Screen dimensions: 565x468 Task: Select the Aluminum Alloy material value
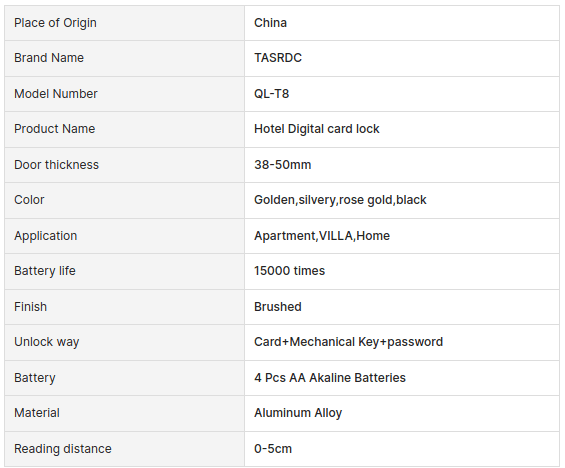[298, 413]
